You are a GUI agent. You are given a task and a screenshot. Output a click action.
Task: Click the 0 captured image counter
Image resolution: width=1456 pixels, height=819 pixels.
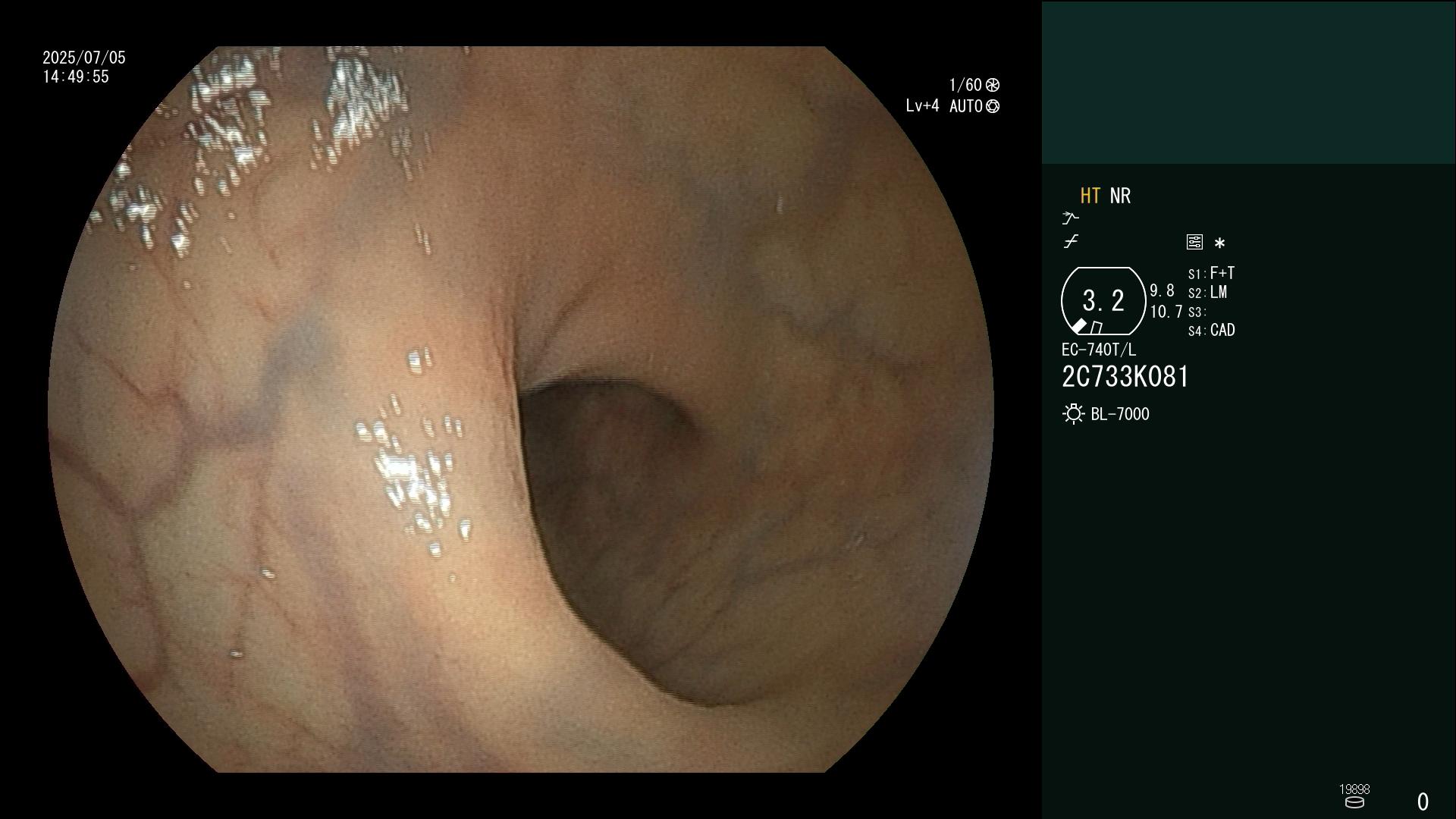[x=1423, y=802]
